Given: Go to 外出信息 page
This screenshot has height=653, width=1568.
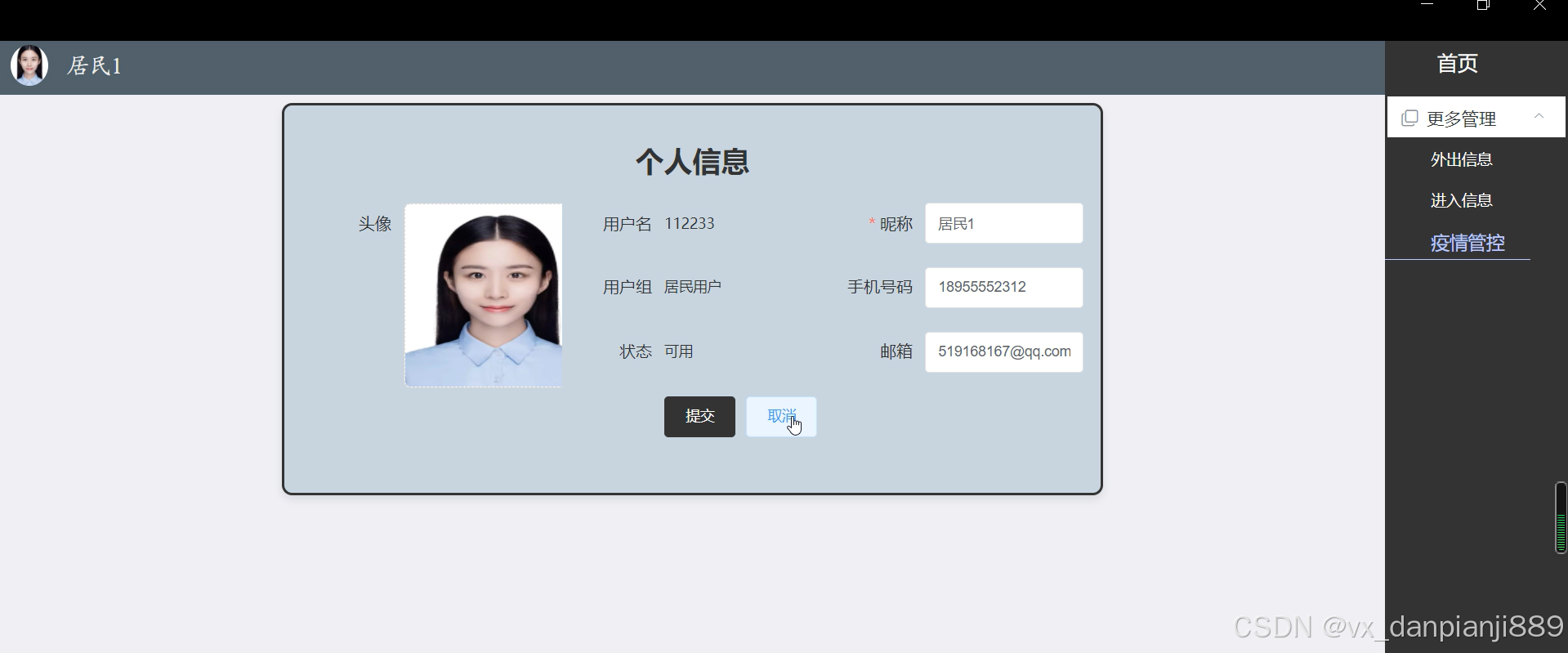Looking at the screenshot, I should [1462, 159].
